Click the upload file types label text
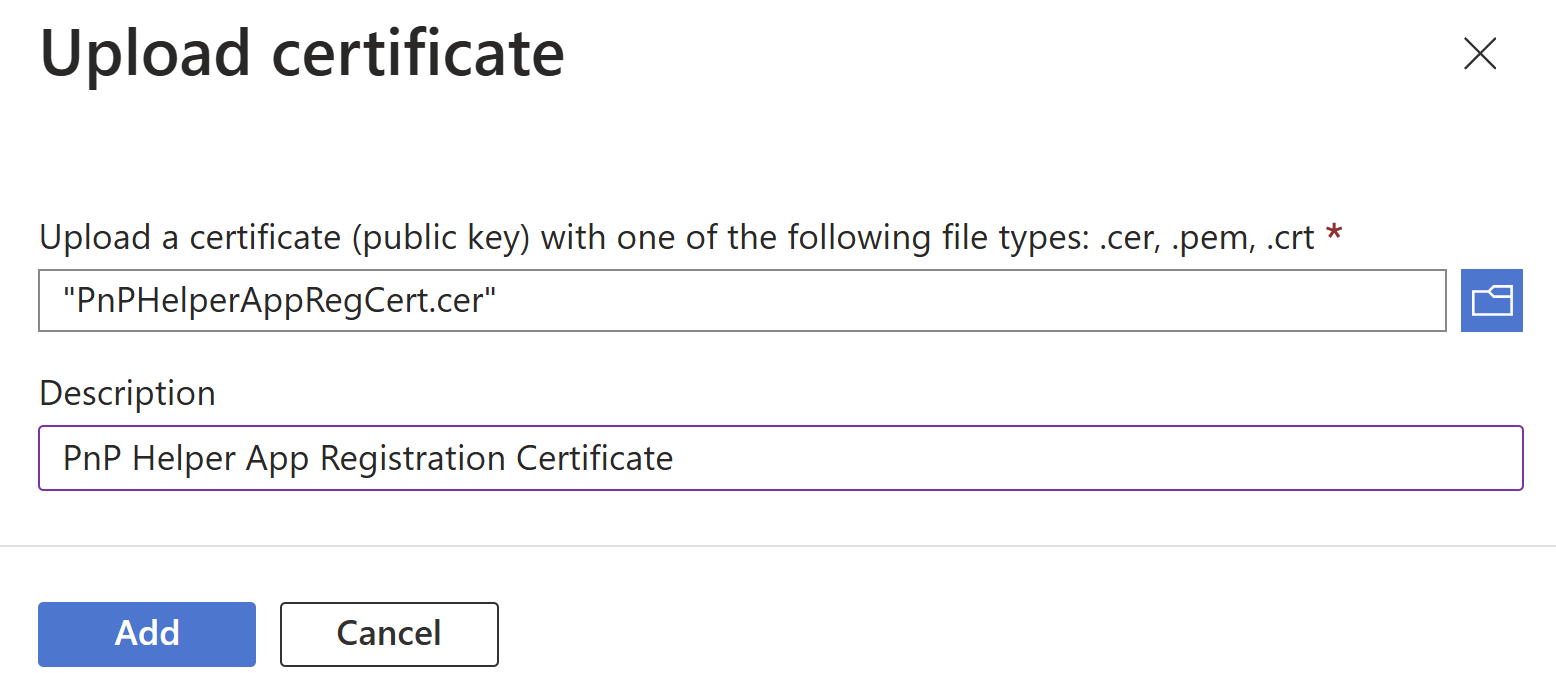The height and width of the screenshot is (673, 1556). click(677, 238)
